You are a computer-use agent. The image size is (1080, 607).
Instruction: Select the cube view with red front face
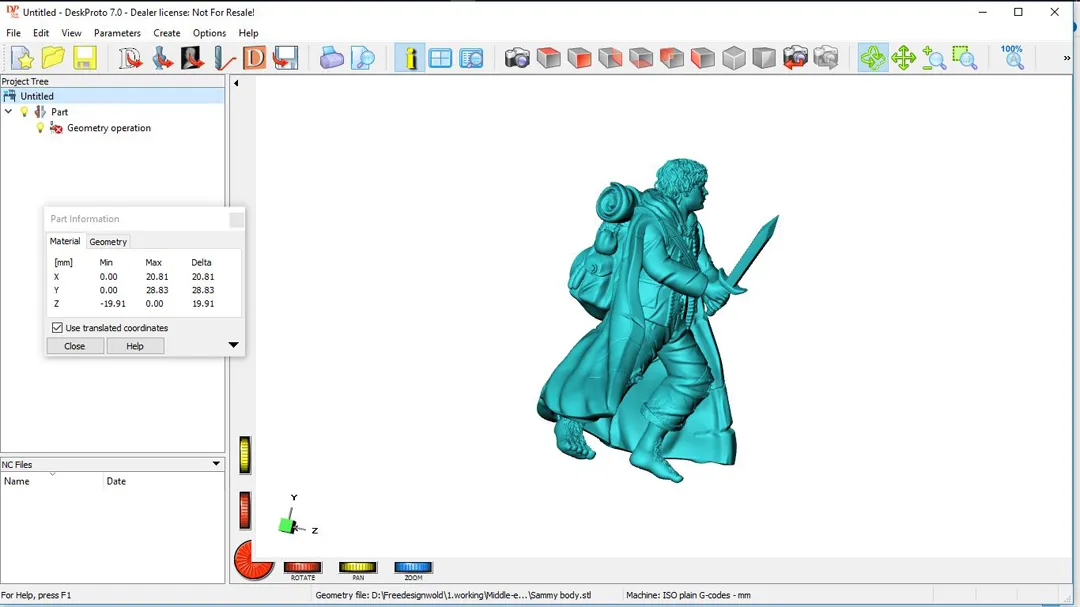[579, 58]
